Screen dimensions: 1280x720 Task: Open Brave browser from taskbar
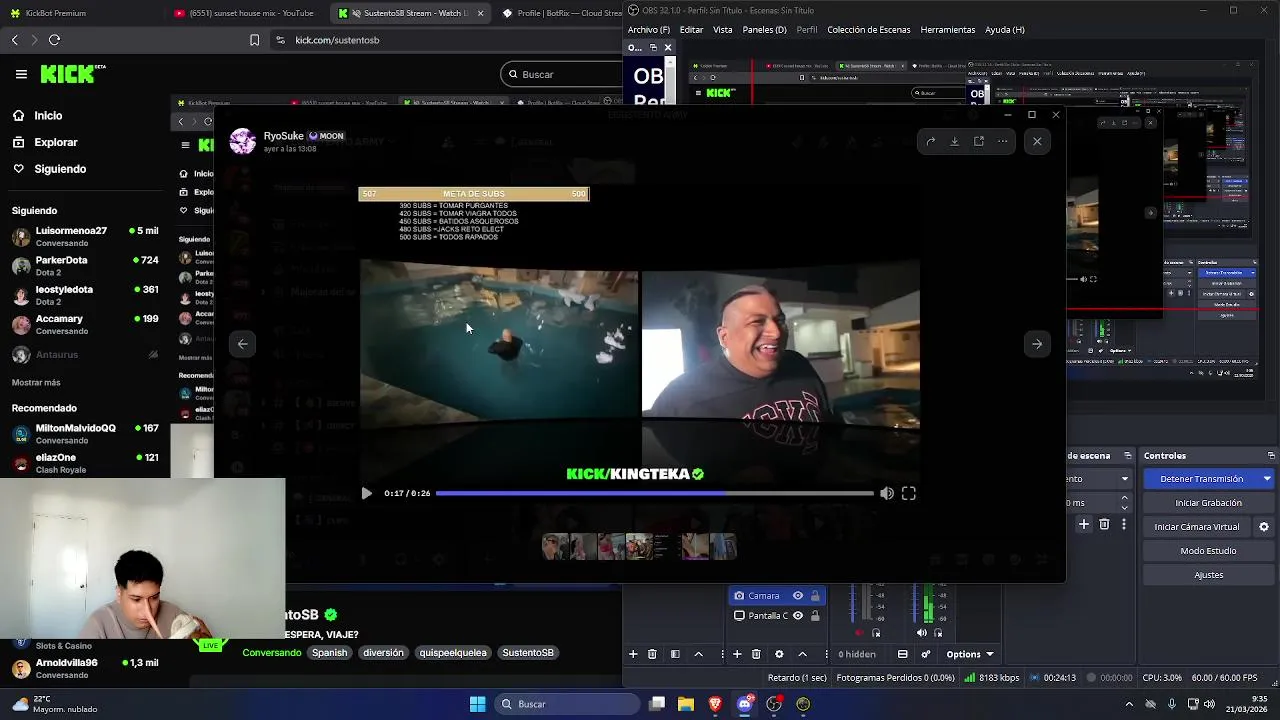coord(715,704)
